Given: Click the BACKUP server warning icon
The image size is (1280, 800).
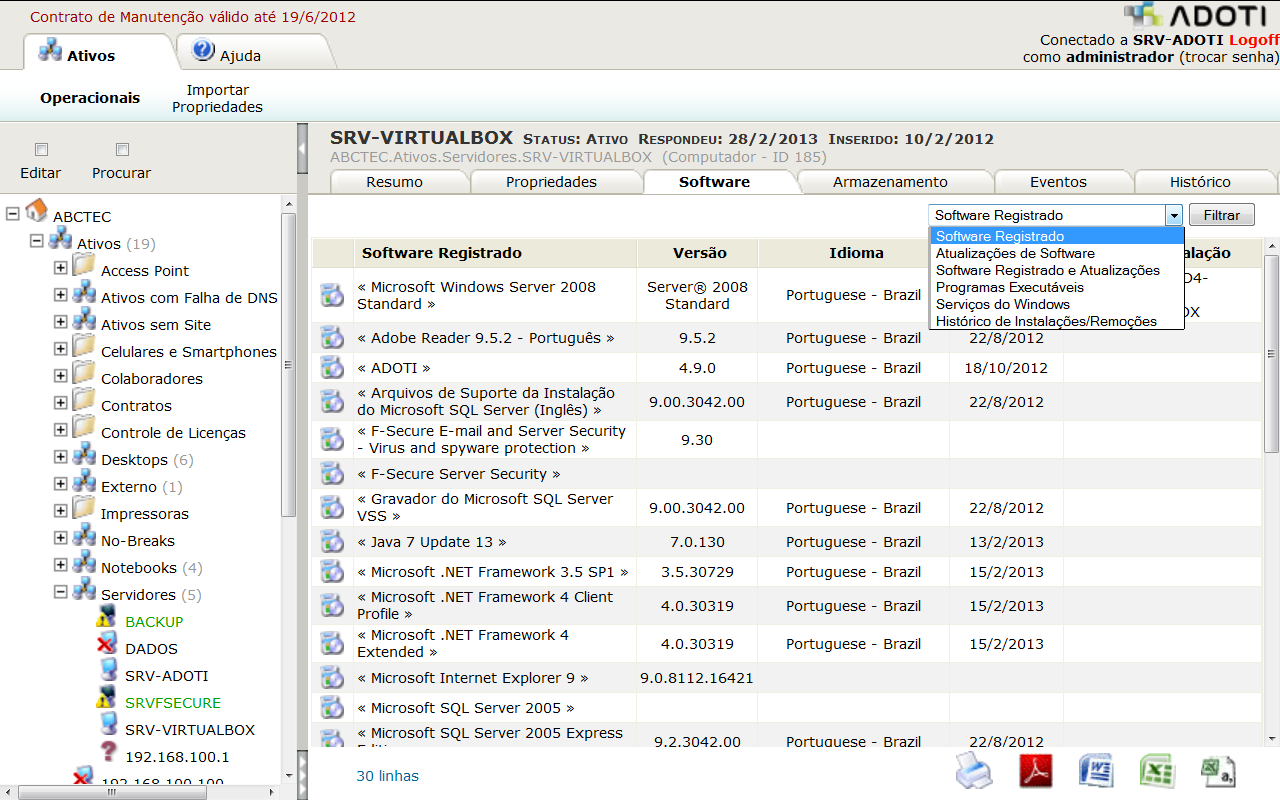Looking at the screenshot, I should [x=107, y=618].
